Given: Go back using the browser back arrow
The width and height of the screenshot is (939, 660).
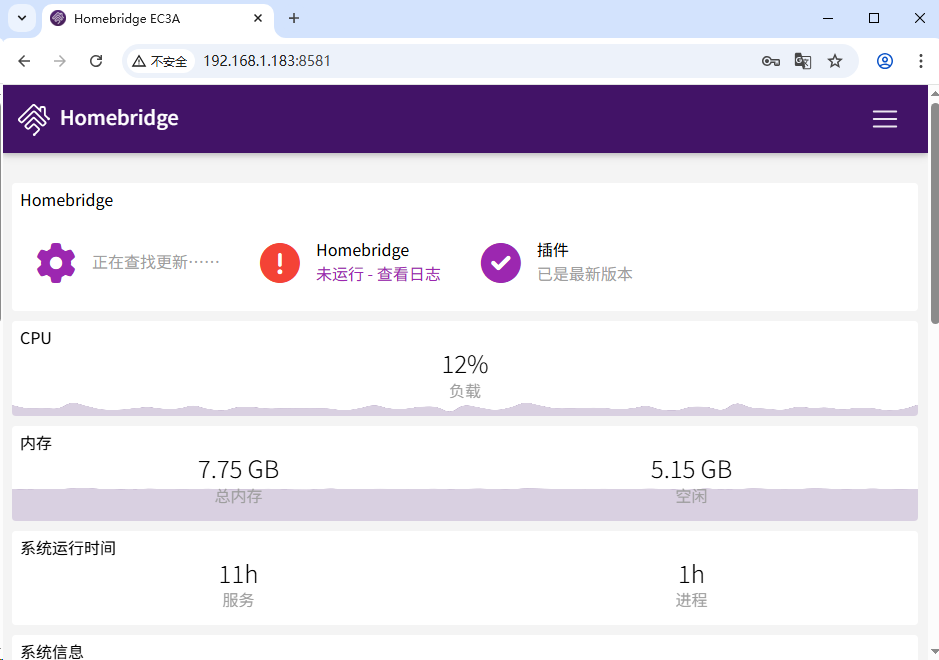Looking at the screenshot, I should [25, 61].
